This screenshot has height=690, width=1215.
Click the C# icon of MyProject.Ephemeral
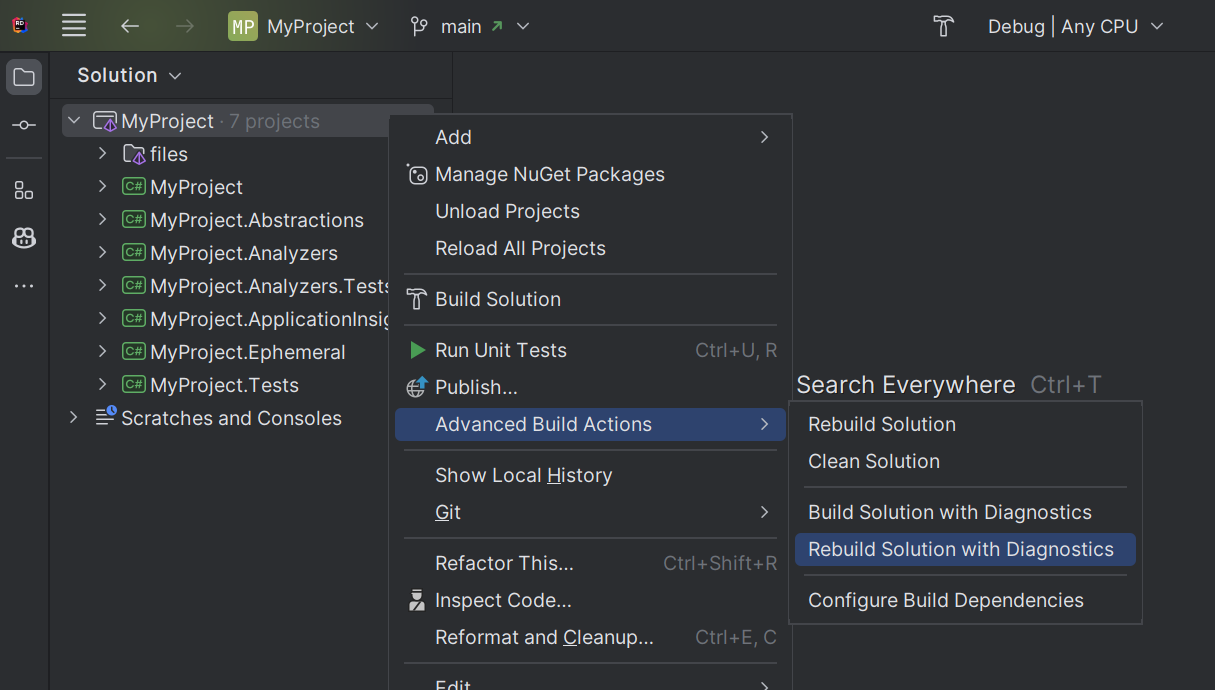(134, 352)
